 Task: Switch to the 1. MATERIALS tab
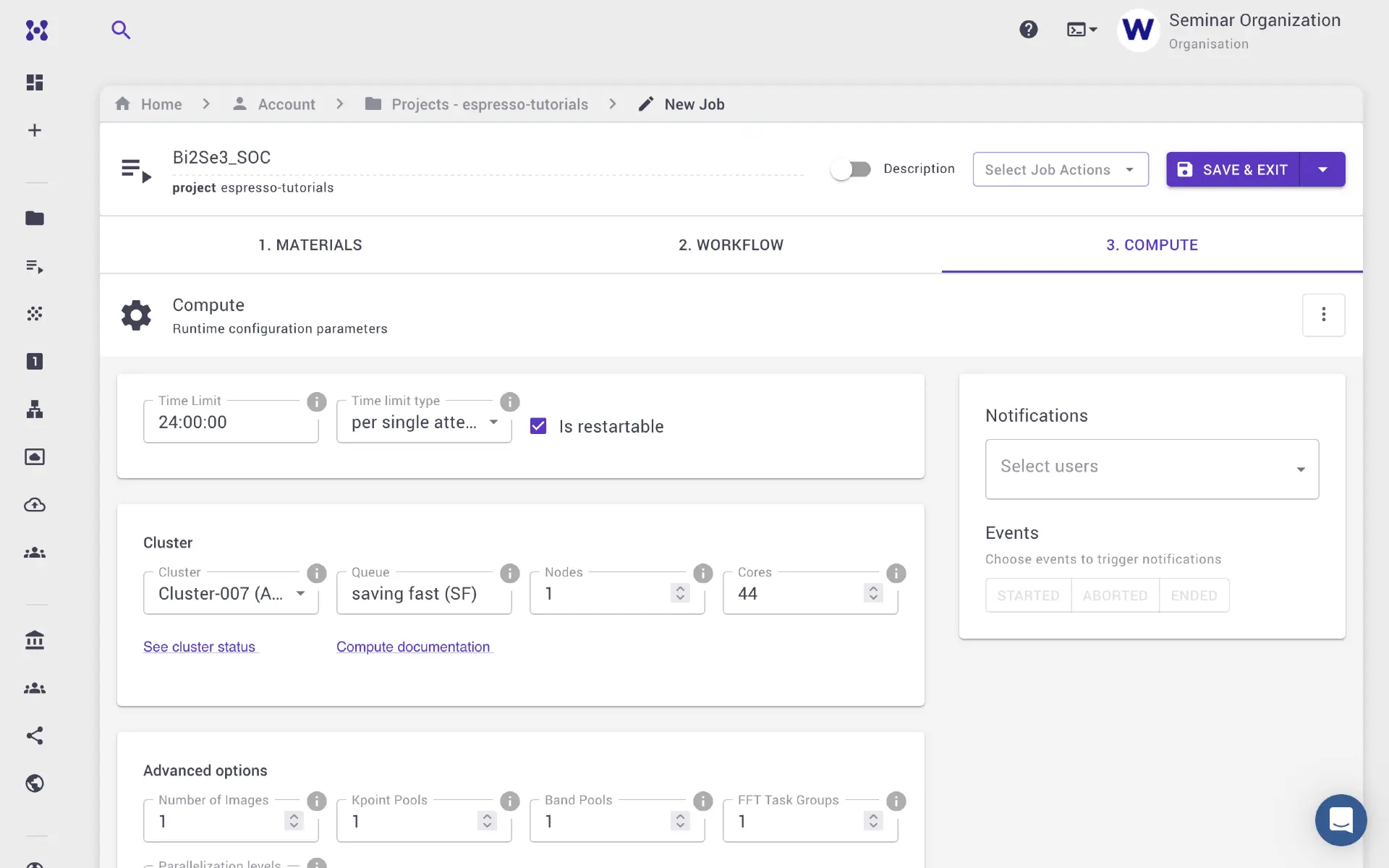click(310, 245)
